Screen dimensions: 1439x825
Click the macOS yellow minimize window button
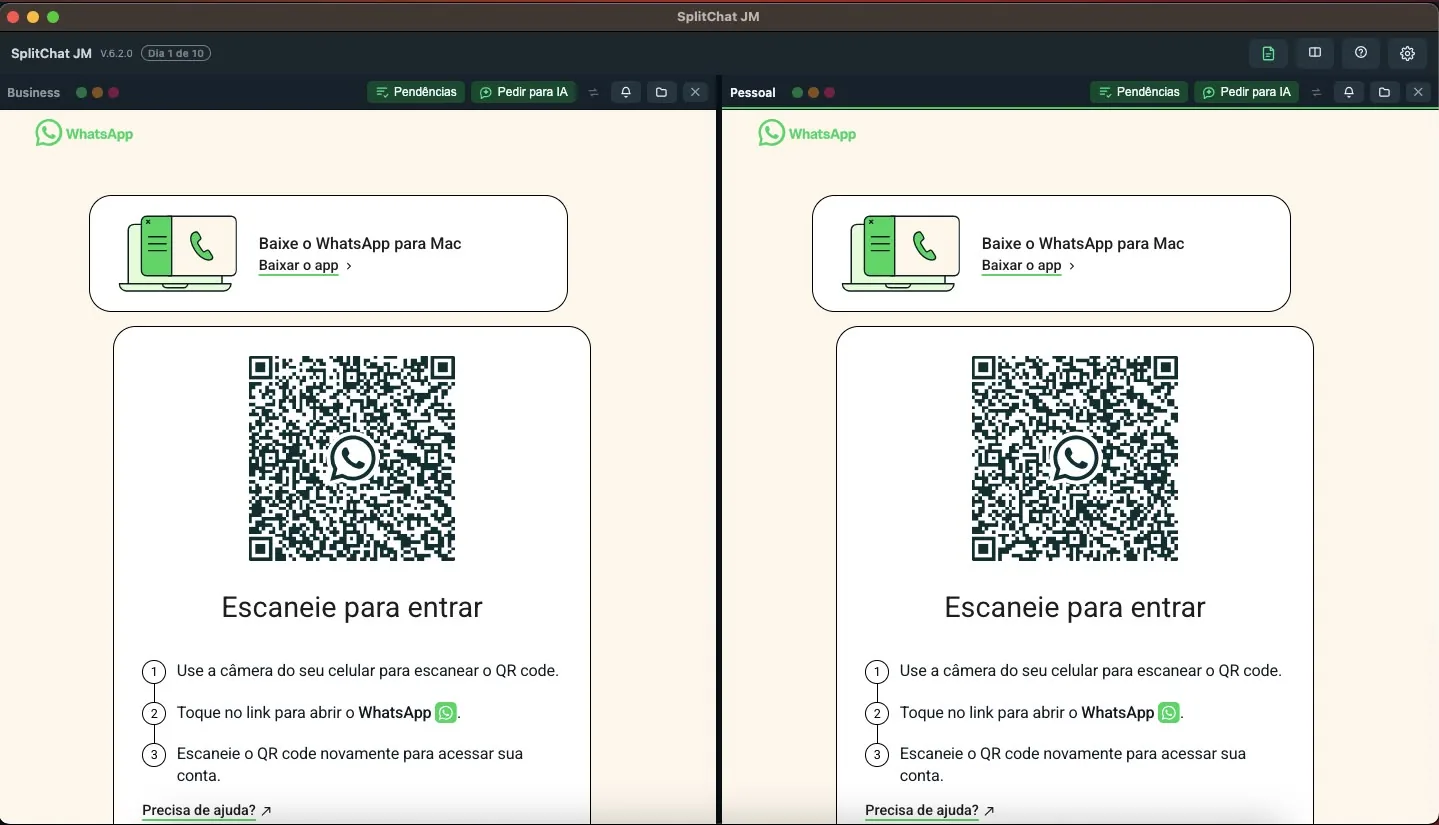pos(33,17)
